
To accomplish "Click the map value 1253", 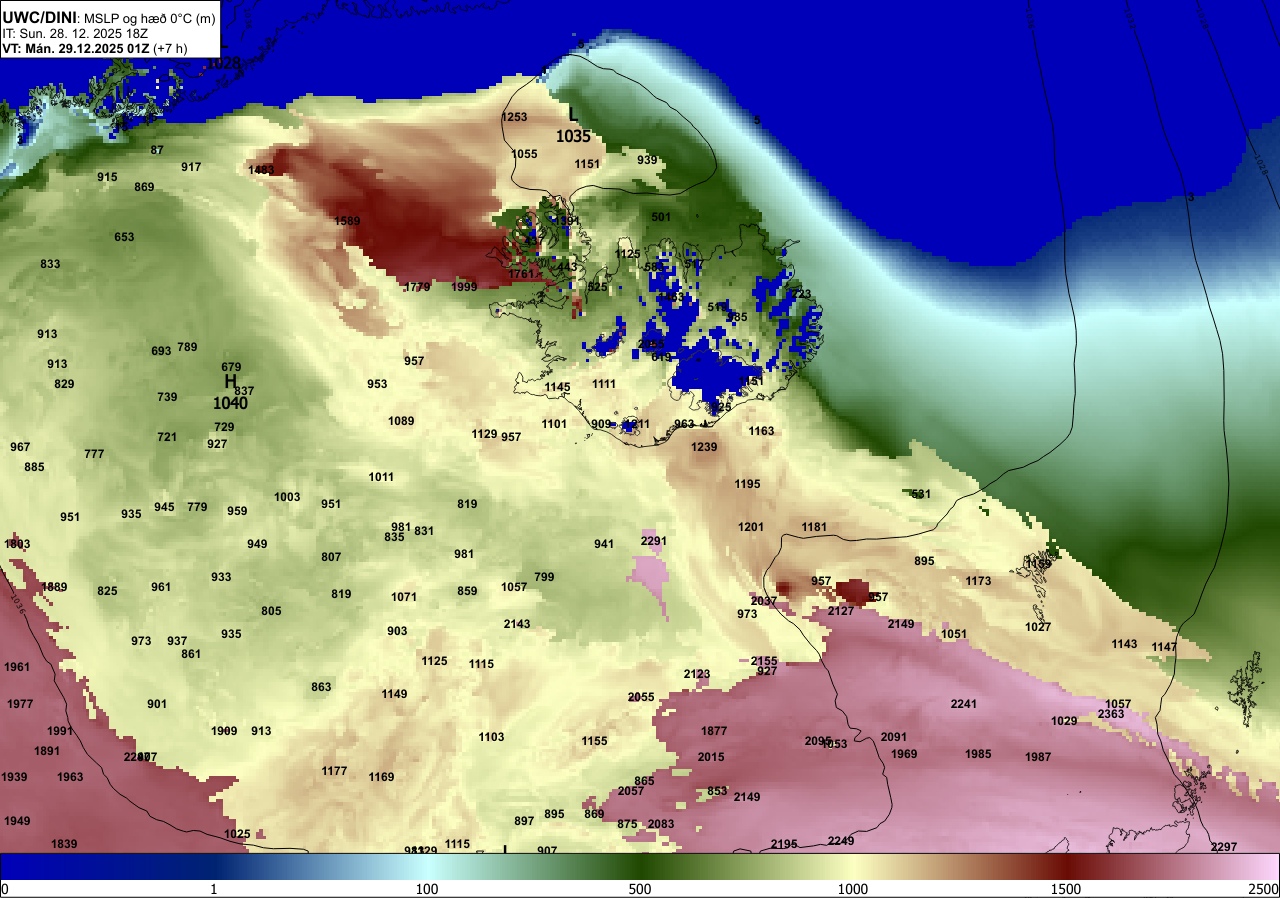I will (514, 117).
